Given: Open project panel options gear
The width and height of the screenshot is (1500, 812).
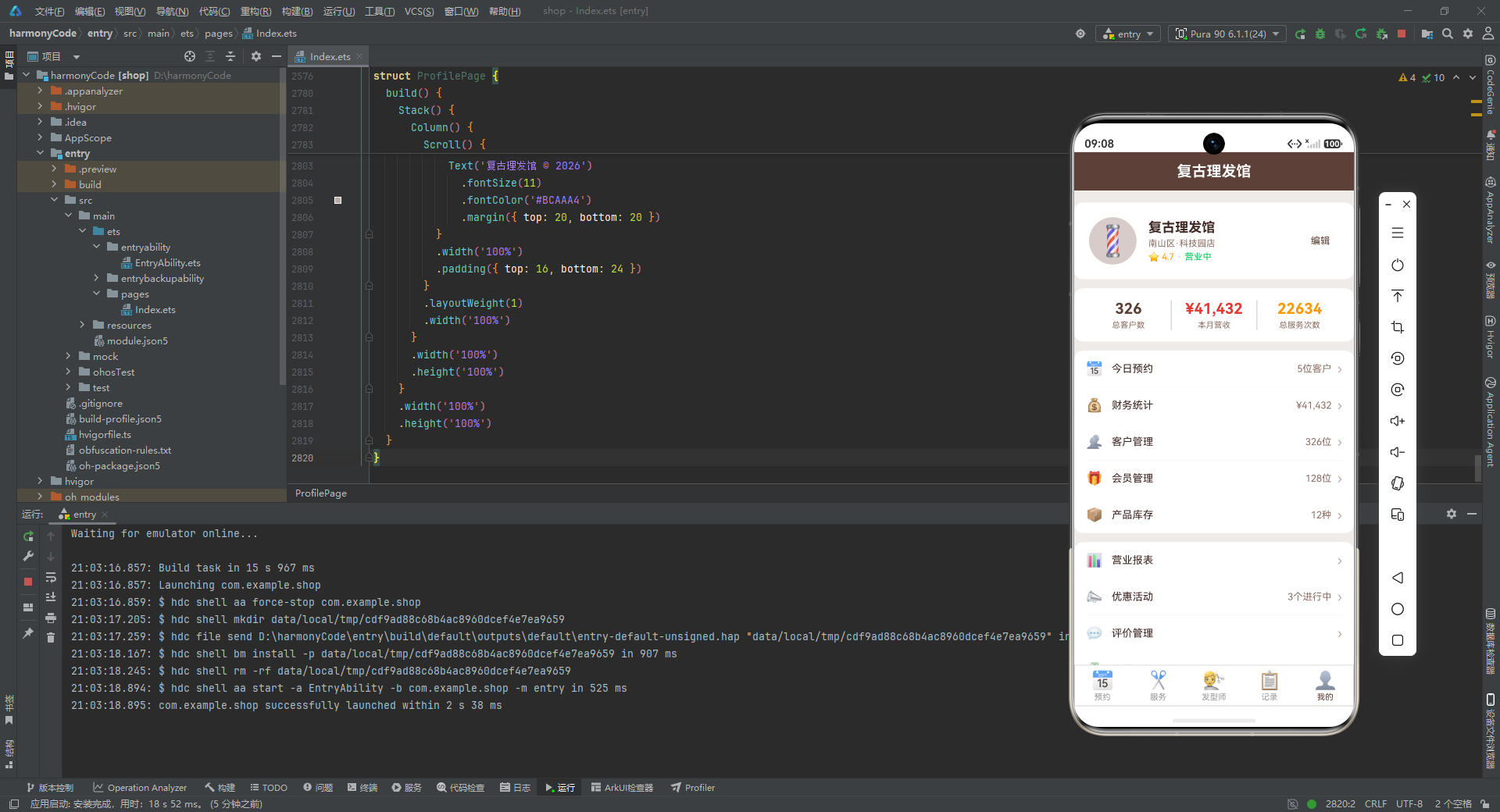Looking at the screenshot, I should pyautogui.click(x=256, y=56).
